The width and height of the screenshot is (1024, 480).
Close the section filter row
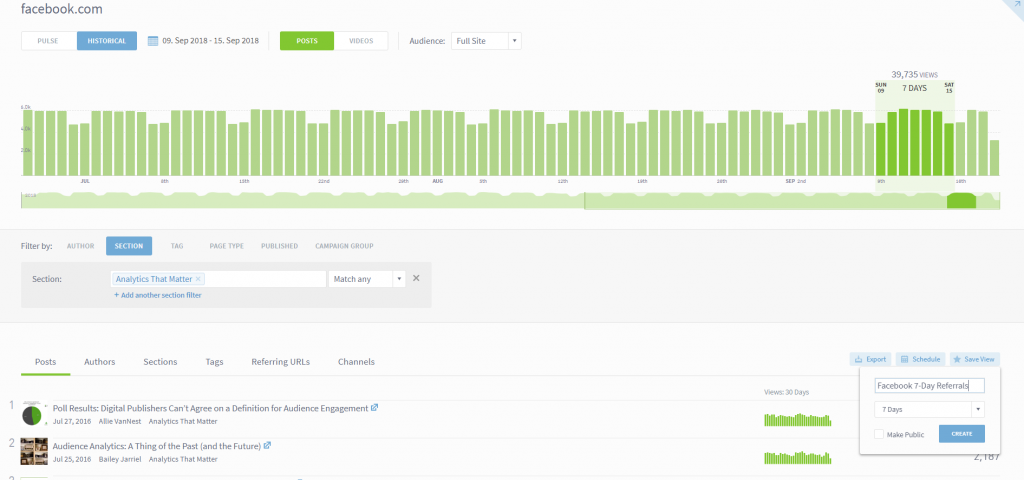pyautogui.click(x=416, y=278)
